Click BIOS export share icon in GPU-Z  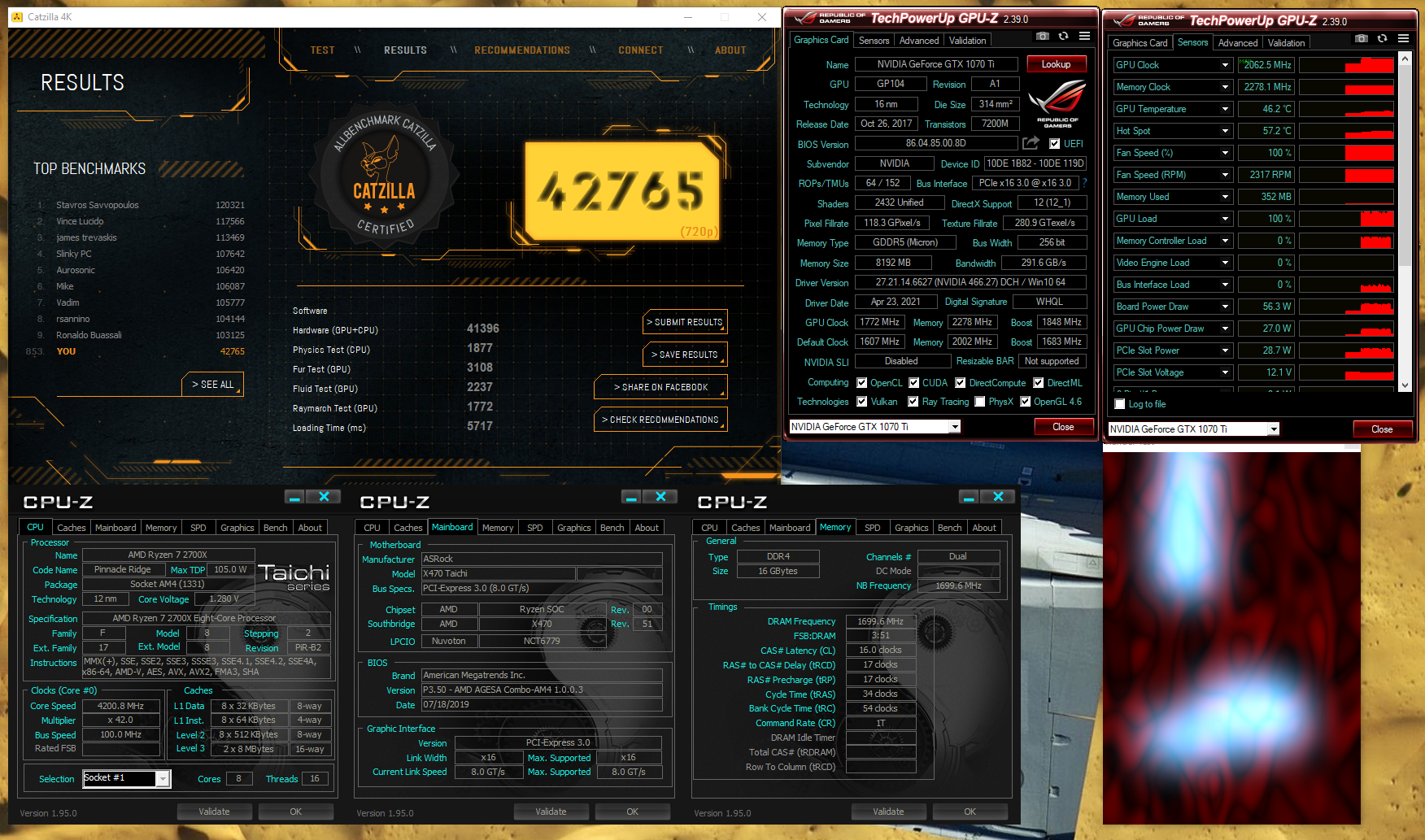[1031, 143]
